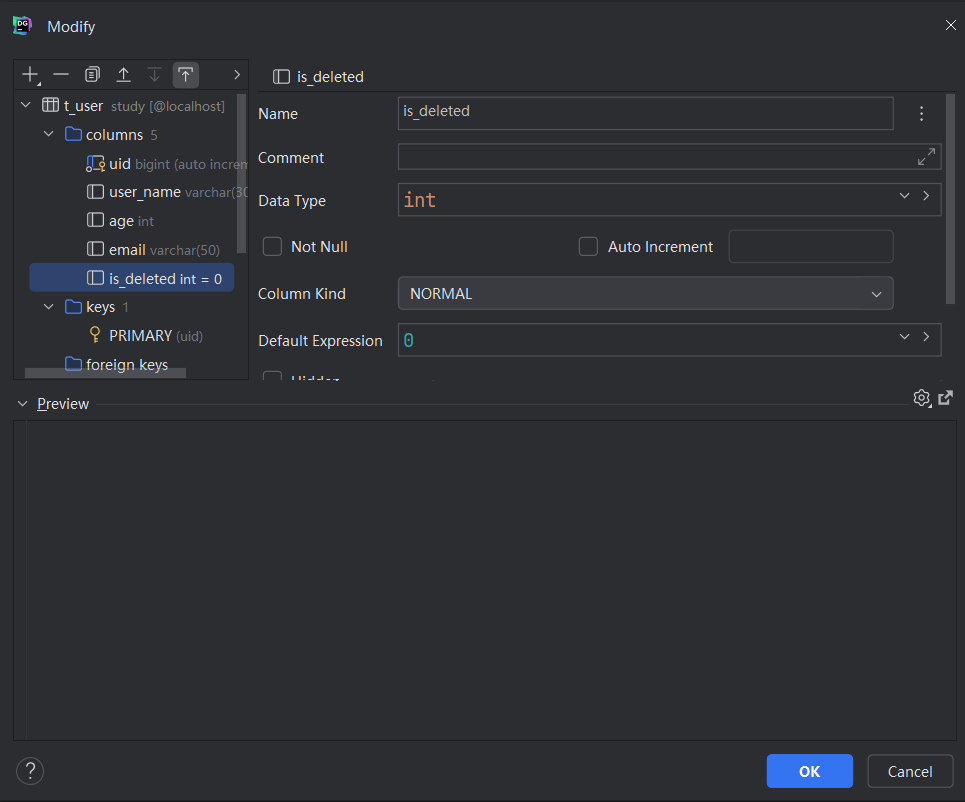Enable the Not Null checkbox
This screenshot has height=802, width=965.
click(272, 246)
